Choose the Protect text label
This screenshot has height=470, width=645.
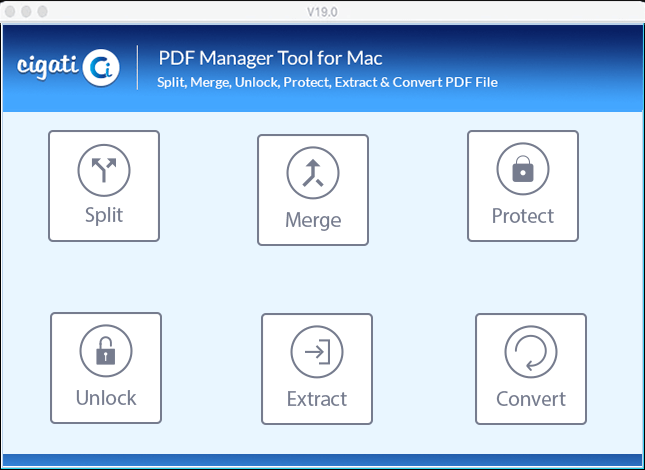(x=523, y=216)
